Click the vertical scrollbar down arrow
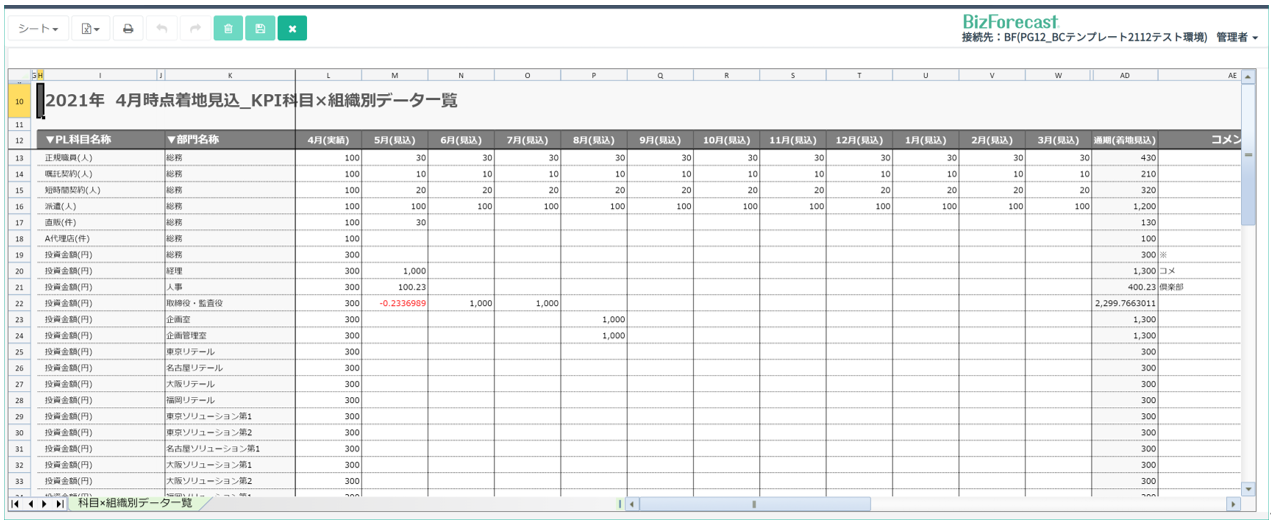 pos(1247,488)
